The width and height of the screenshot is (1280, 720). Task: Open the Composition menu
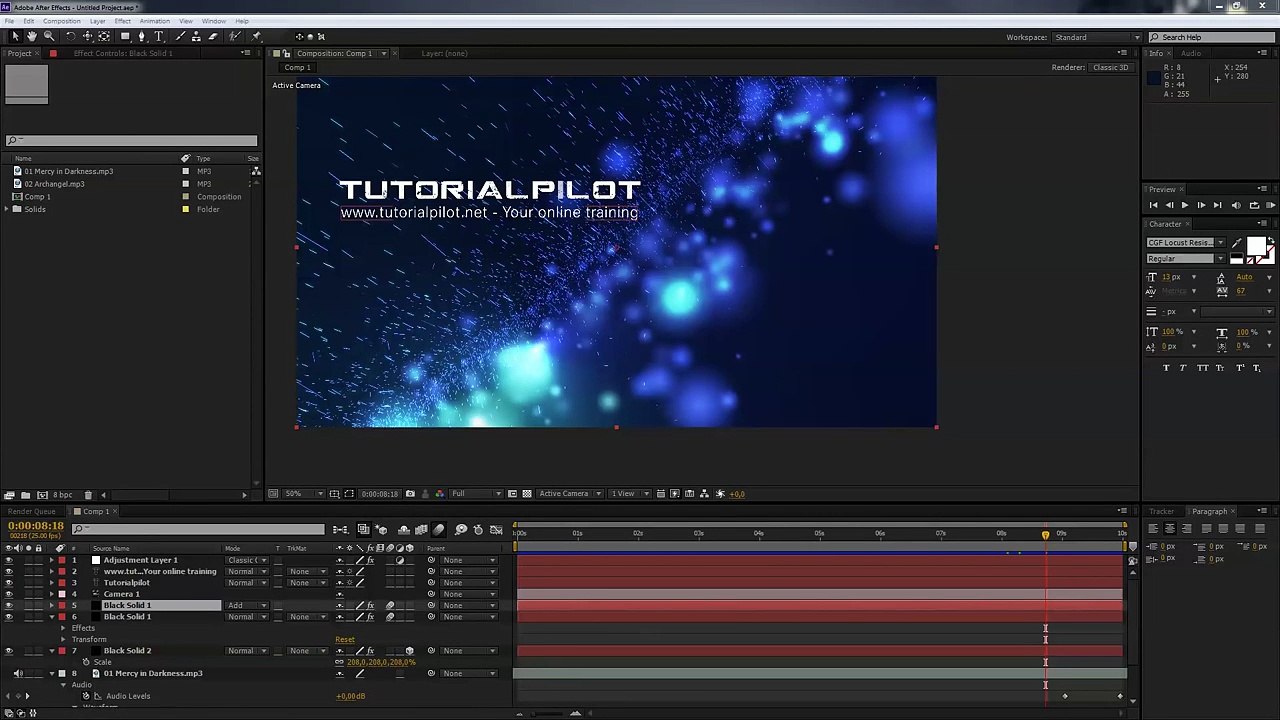pos(62,21)
